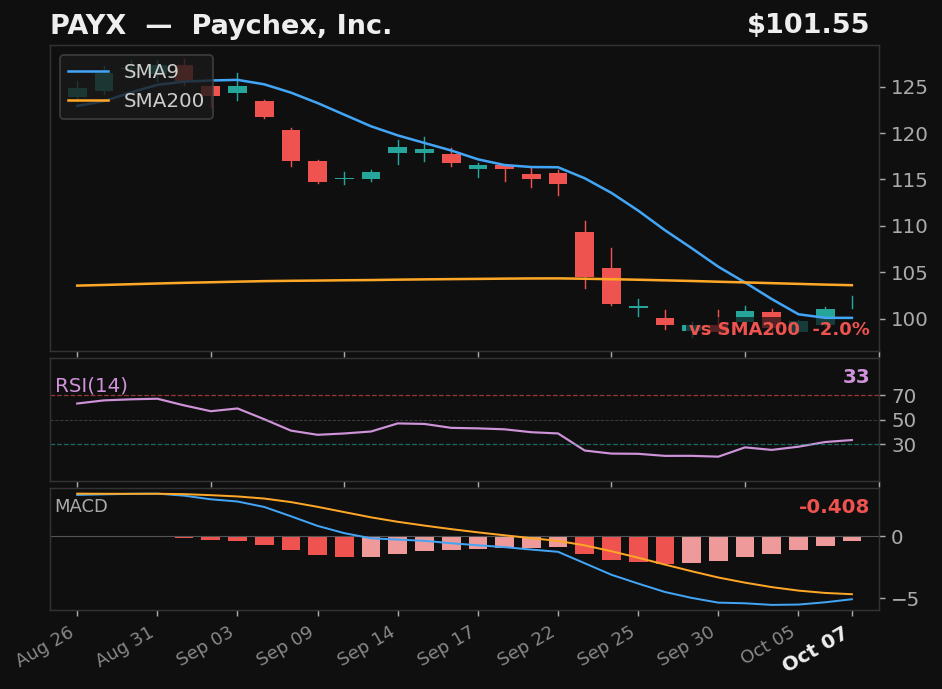This screenshot has width=942, height=689.
Task: Click the Oct 05 date label
Action: [x=770, y=645]
